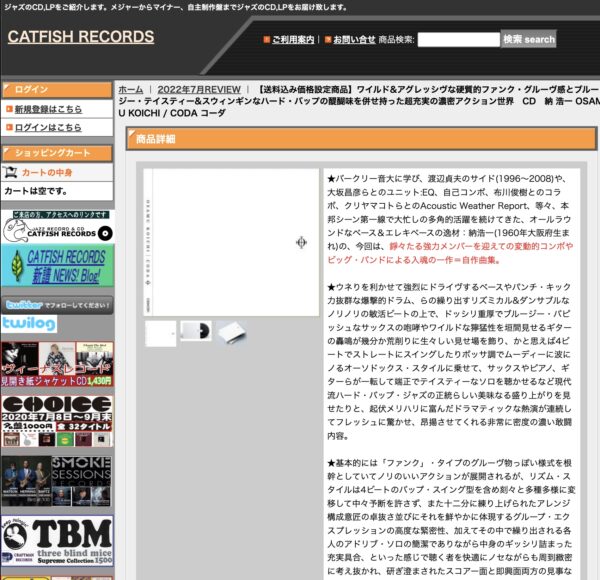This screenshot has width=600, height=580.
Task: Click the 商品詳細 section header
Action: [x=361, y=139]
